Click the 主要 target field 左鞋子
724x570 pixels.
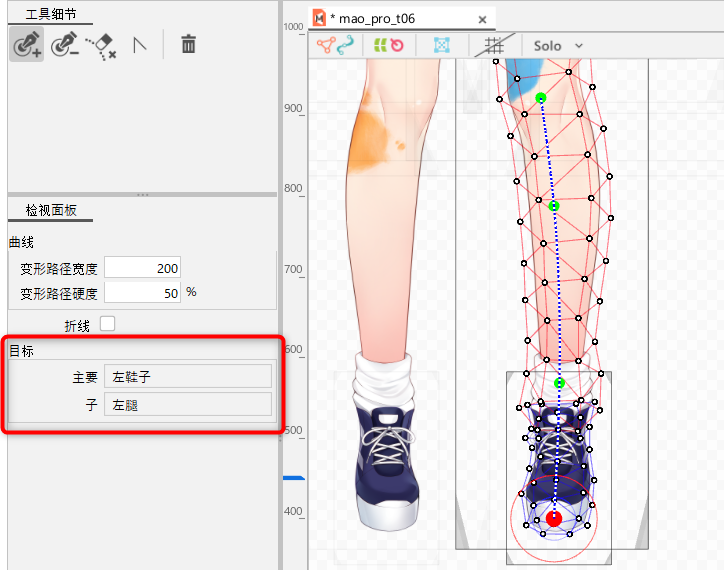(188, 377)
